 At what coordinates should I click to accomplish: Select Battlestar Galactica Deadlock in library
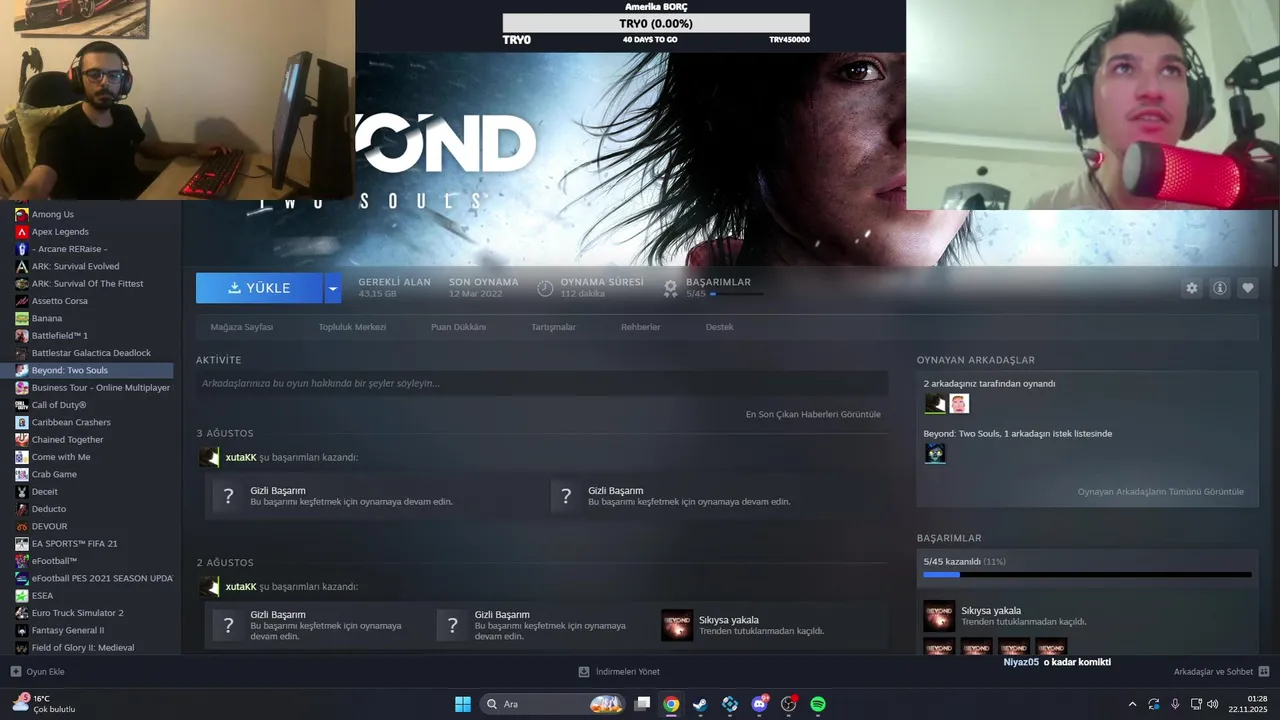tap(90, 353)
